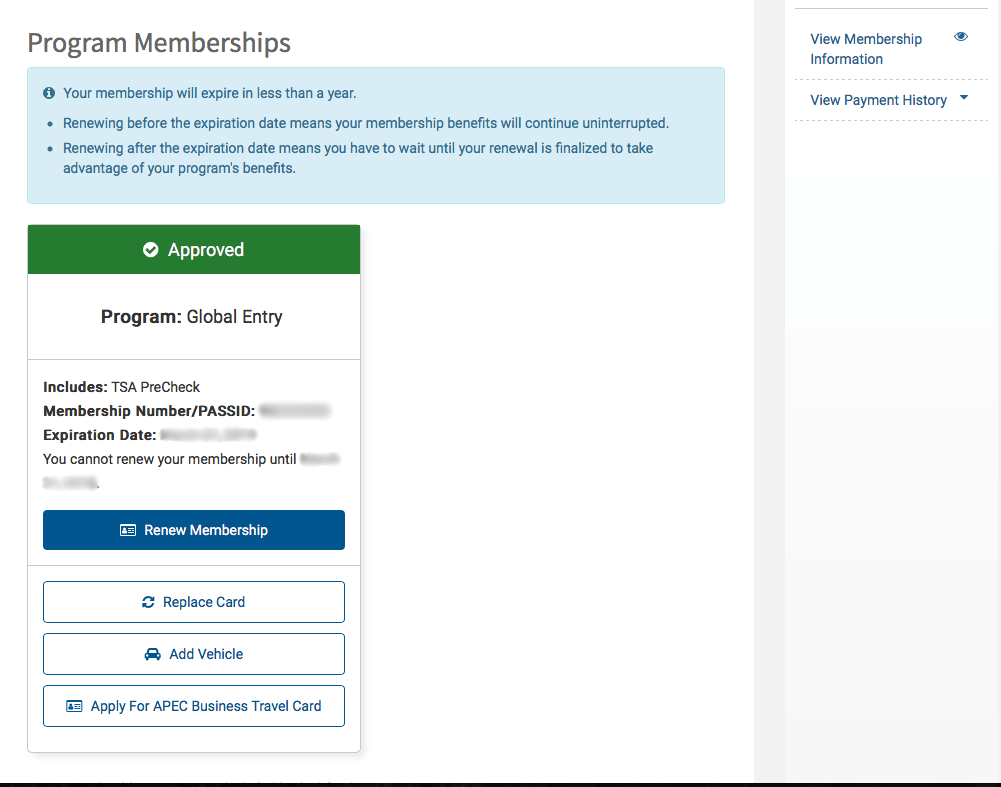1001x787 pixels.
Task: Click the eye icon beside View Membership Information
Action: click(x=961, y=37)
